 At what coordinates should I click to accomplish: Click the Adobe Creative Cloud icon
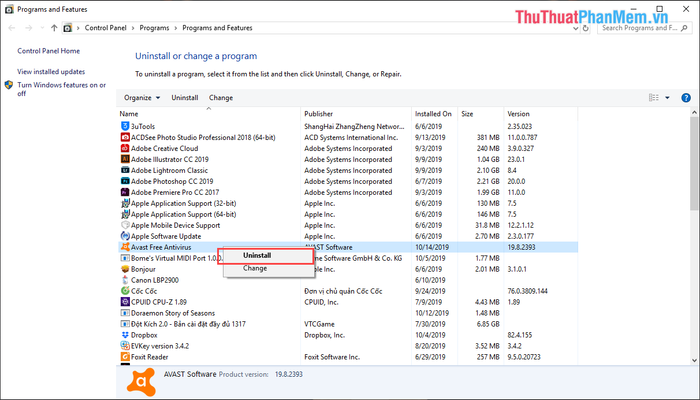tap(125, 148)
